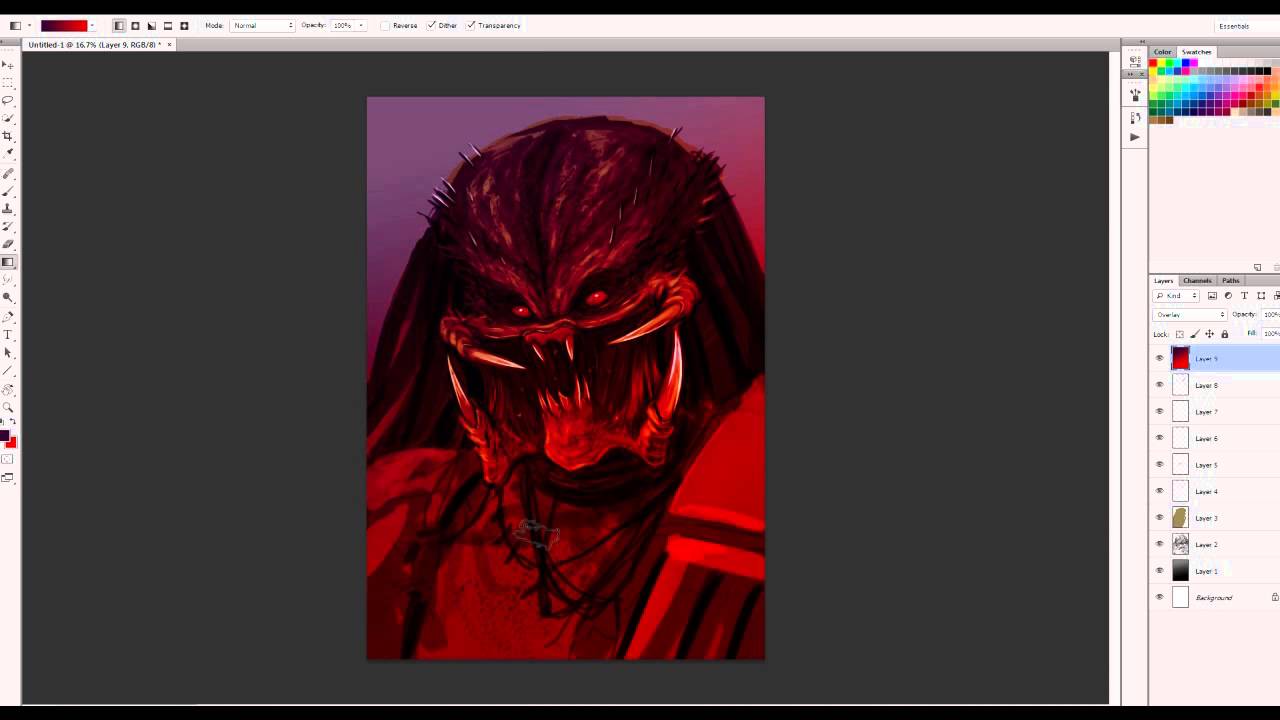Uncheck the Dither checkbox
This screenshot has width=1280, height=720.
431,25
